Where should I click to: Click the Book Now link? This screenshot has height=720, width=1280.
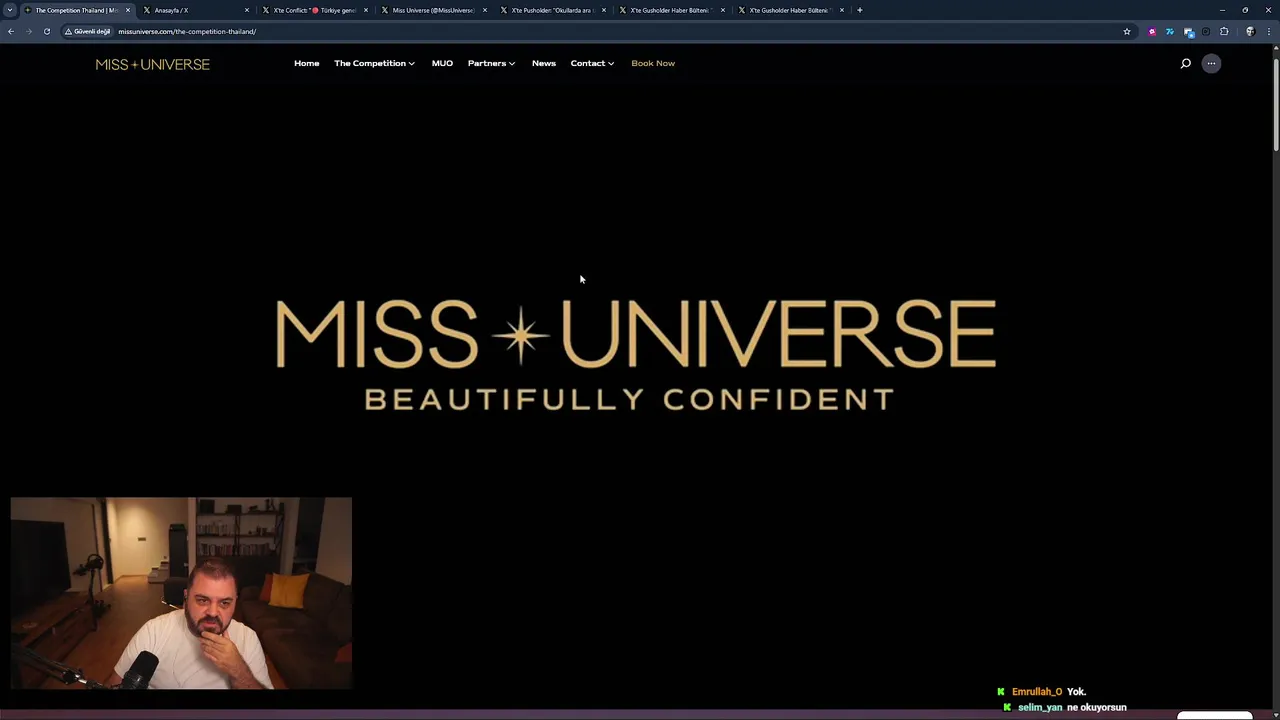[653, 63]
